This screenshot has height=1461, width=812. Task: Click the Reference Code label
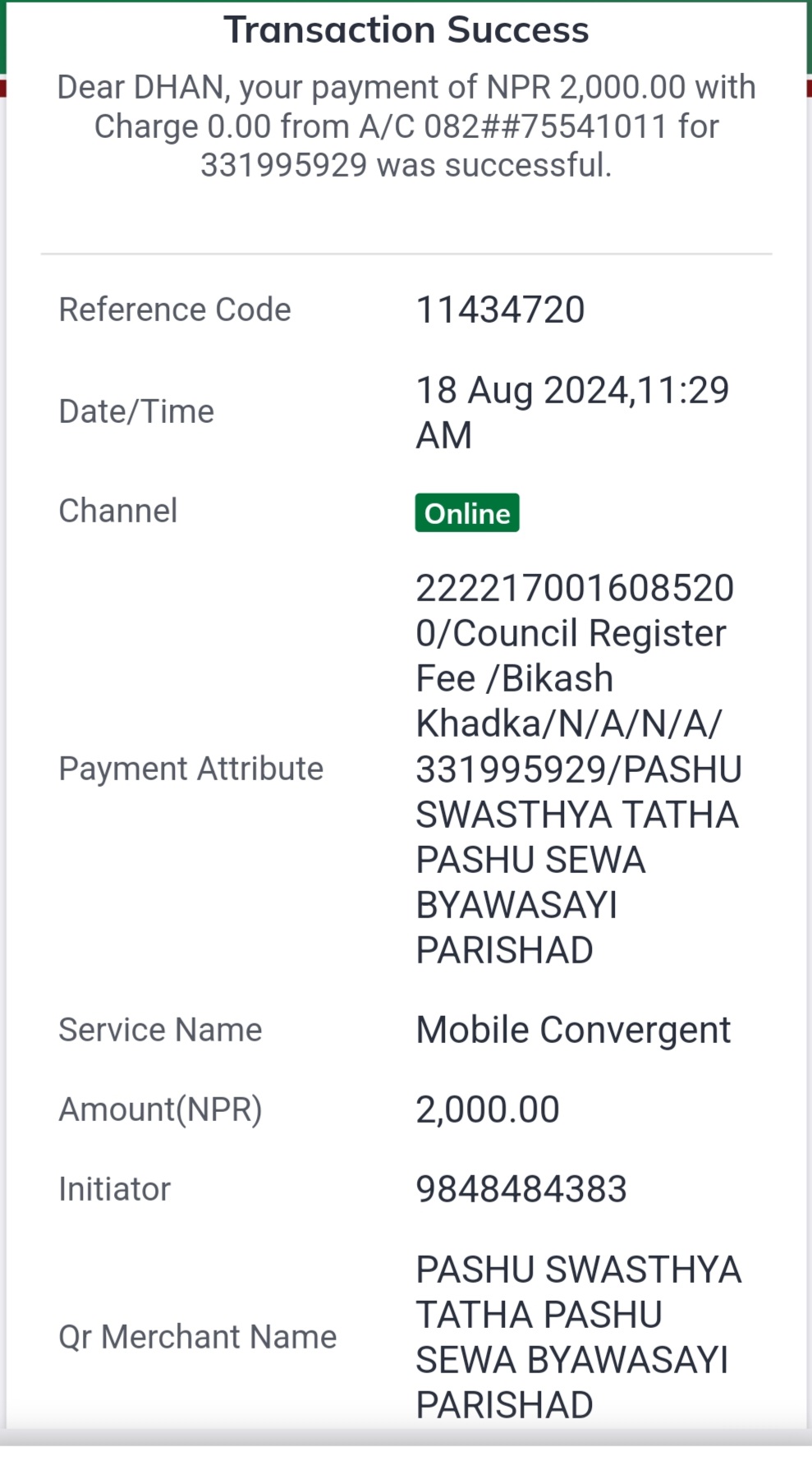click(x=175, y=310)
